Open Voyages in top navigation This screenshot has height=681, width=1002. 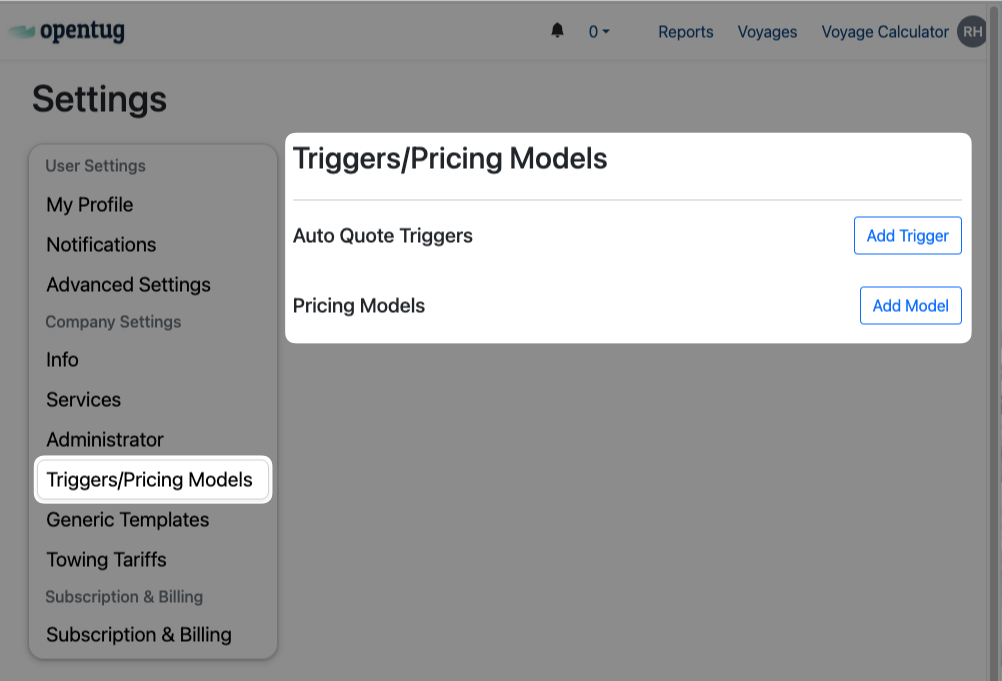[x=767, y=32]
